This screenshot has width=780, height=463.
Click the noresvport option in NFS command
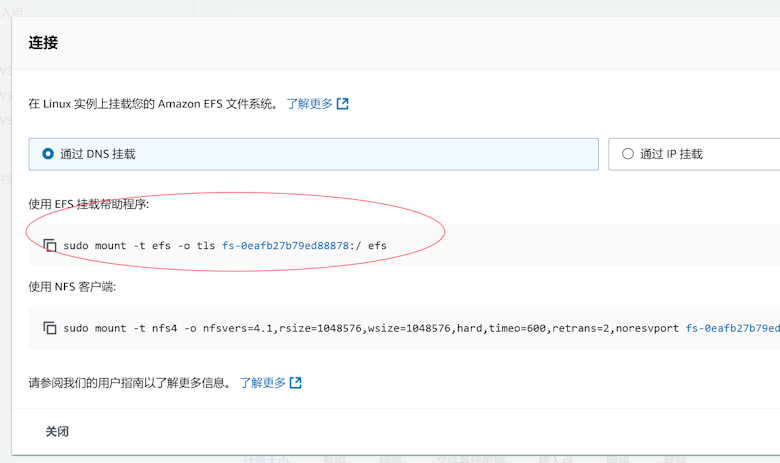[x=648, y=328]
